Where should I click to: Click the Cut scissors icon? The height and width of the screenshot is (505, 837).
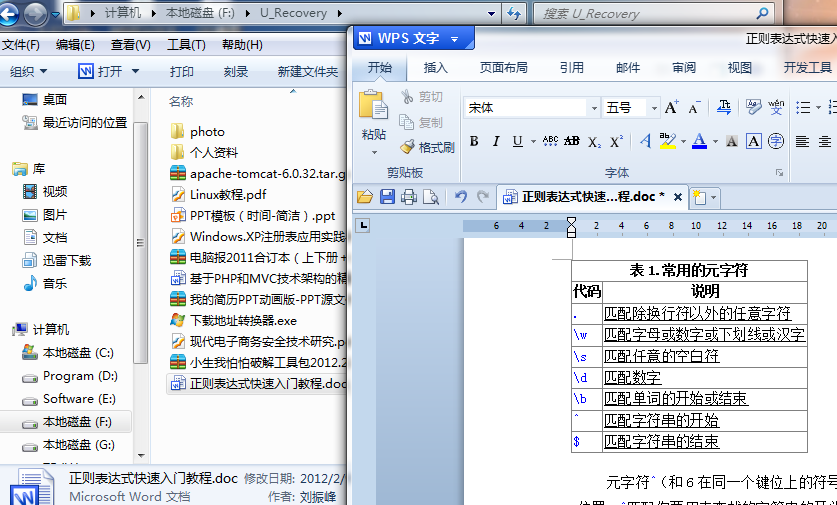[407, 96]
